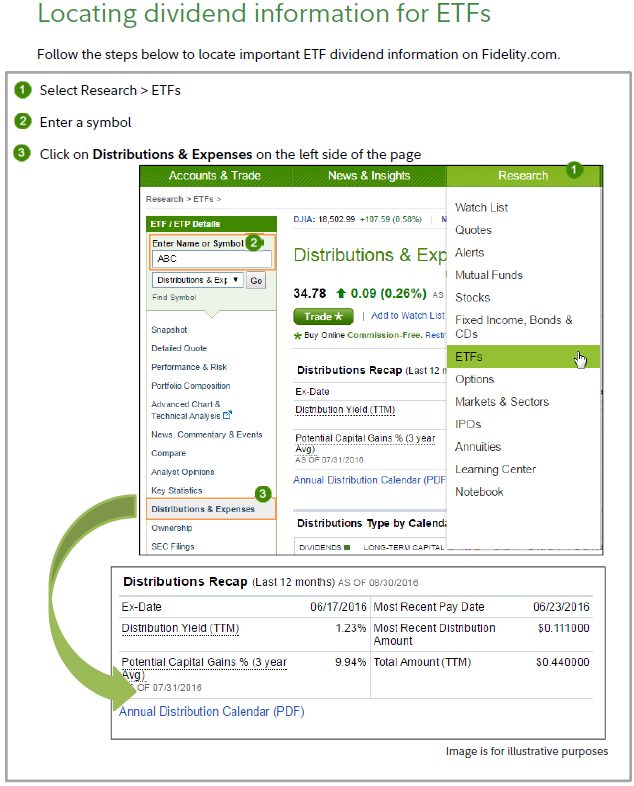Open the Distributions & Exp dropdown
This screenshot has width=634, height=786.
point(197,281)
